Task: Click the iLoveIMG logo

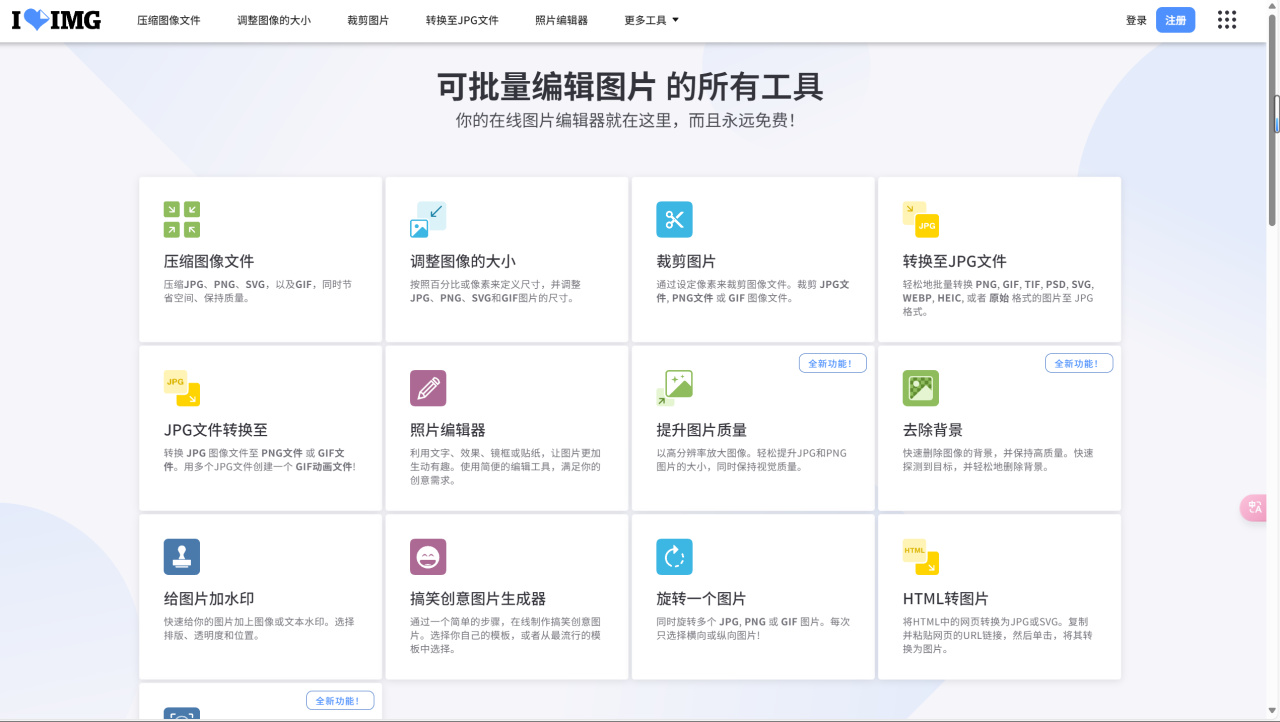Action: (x=56, y=20)
